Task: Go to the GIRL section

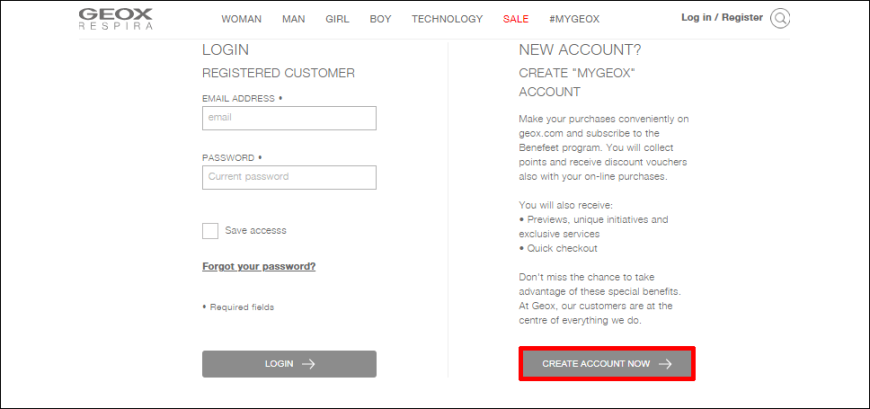Action: (337, 19)
